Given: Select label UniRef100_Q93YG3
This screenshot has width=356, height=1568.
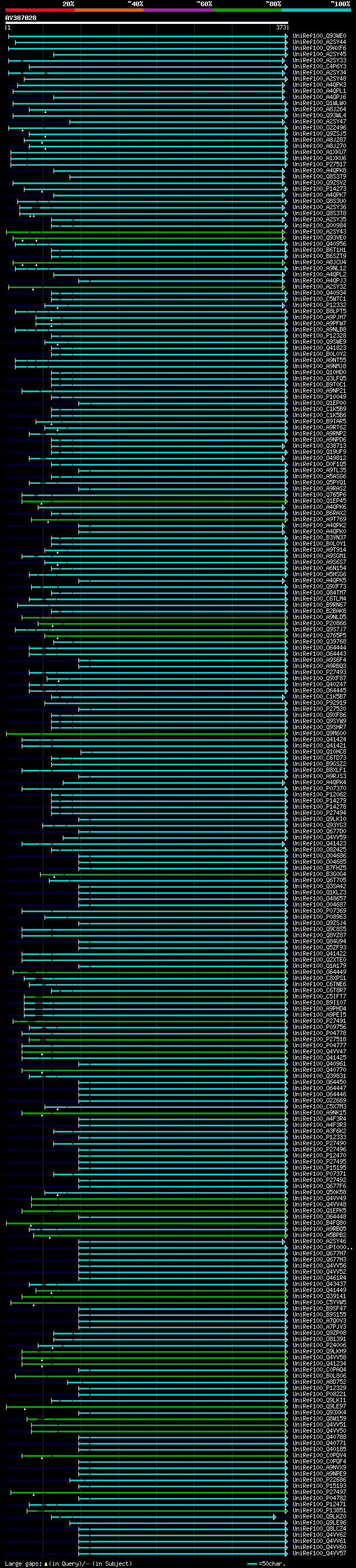Looking at the screenshot, I should 319,825.
